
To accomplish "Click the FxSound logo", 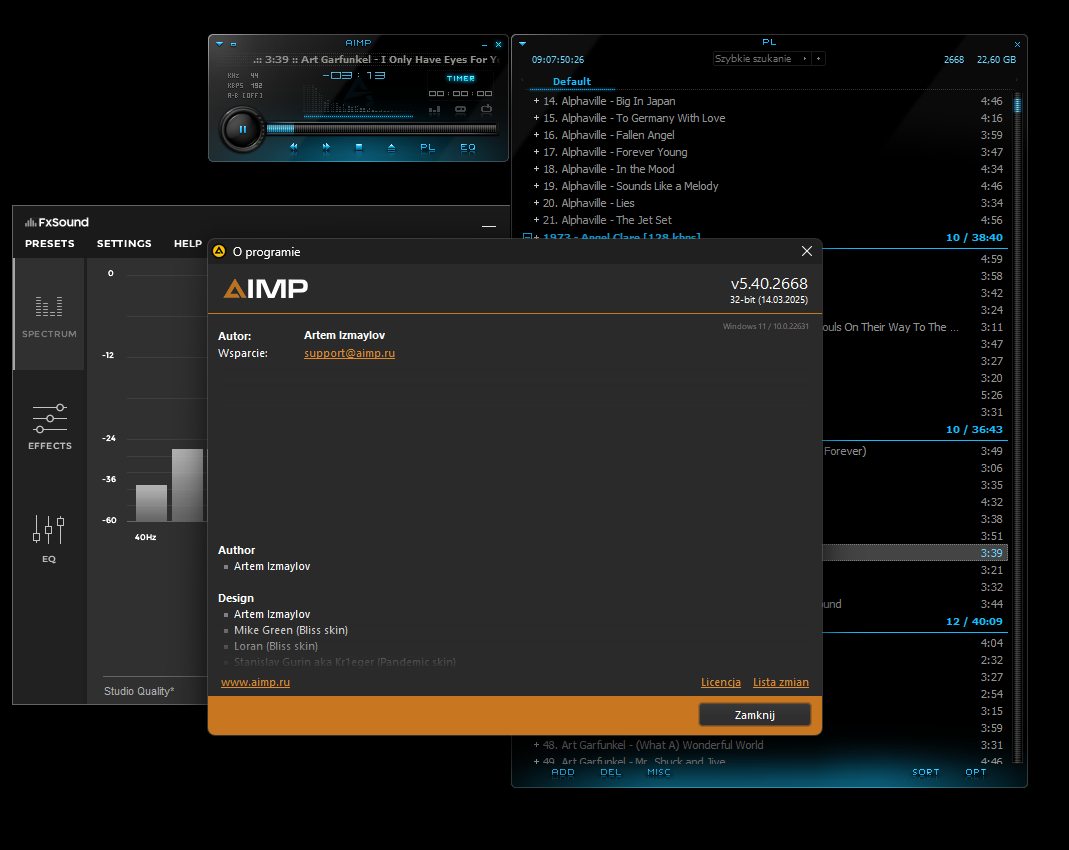I will (57, 222).
